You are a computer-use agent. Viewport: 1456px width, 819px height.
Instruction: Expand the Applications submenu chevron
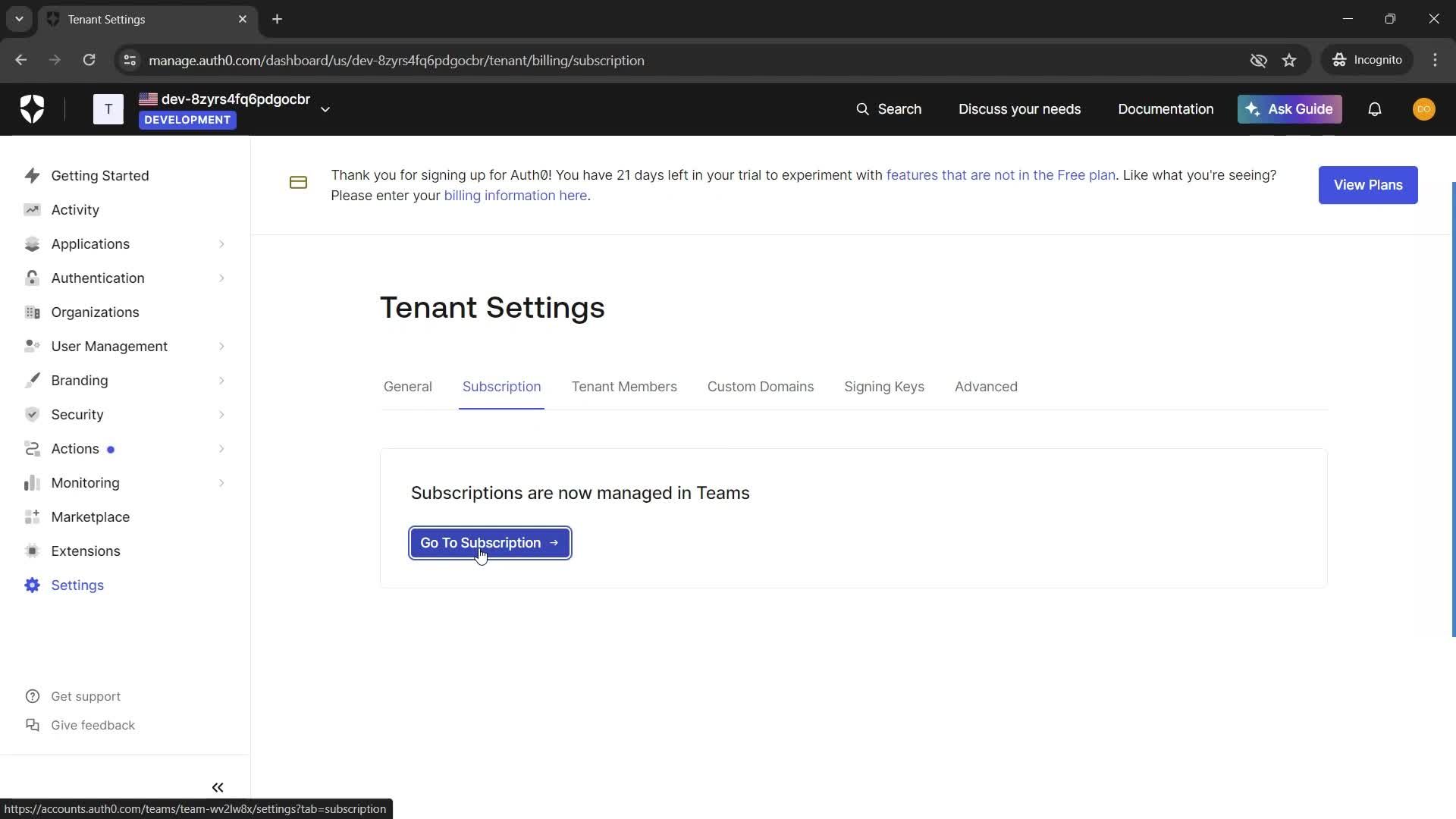(x=221, y=243)
